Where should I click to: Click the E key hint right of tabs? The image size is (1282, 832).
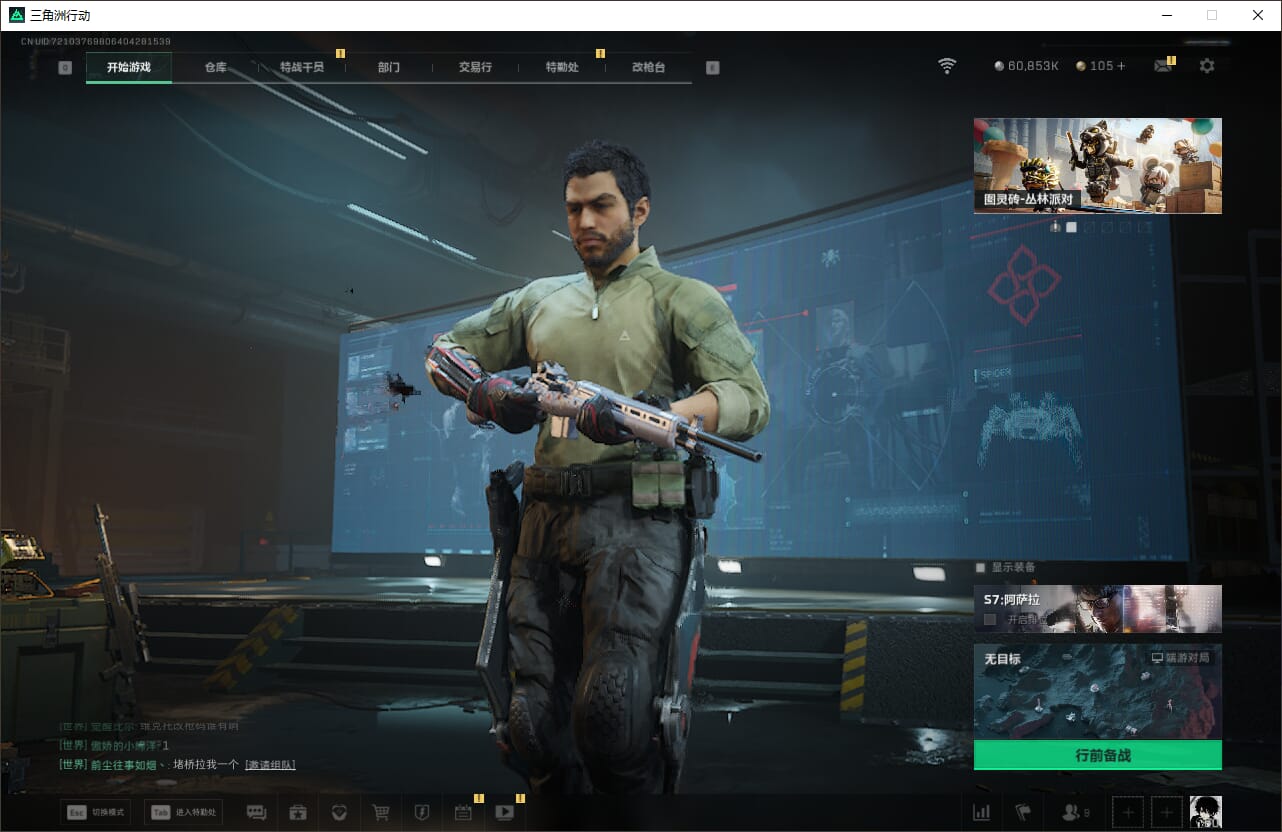point(712,68)
